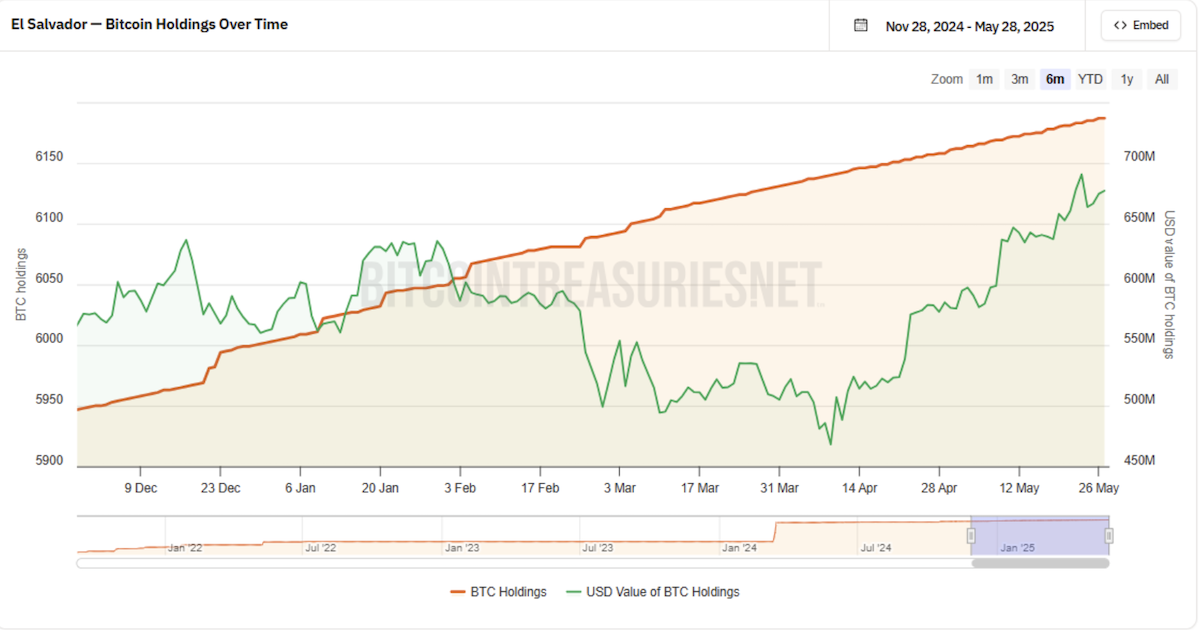Click the BTC holdings left axis title
Image resolution: width=1200 pixels, height=631 pixels.
(21, 284)
